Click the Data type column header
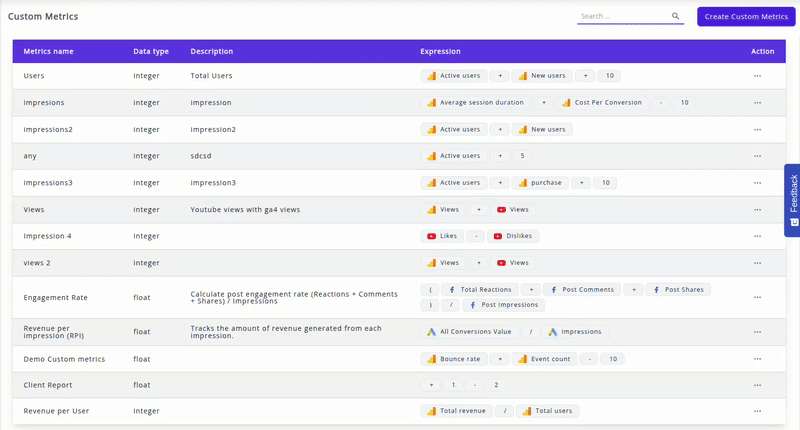Viewport: 800px width, 430px height. pos(151,51)
